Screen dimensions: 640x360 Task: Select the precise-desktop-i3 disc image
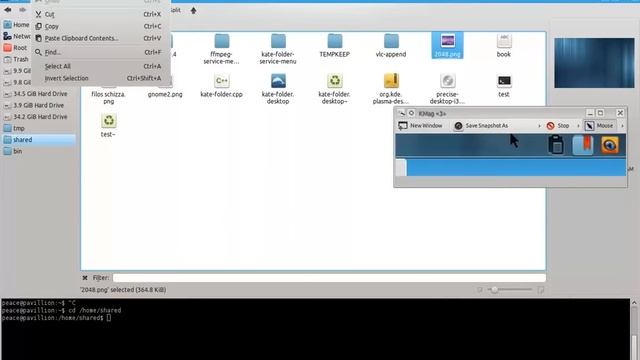coord(447,81)
